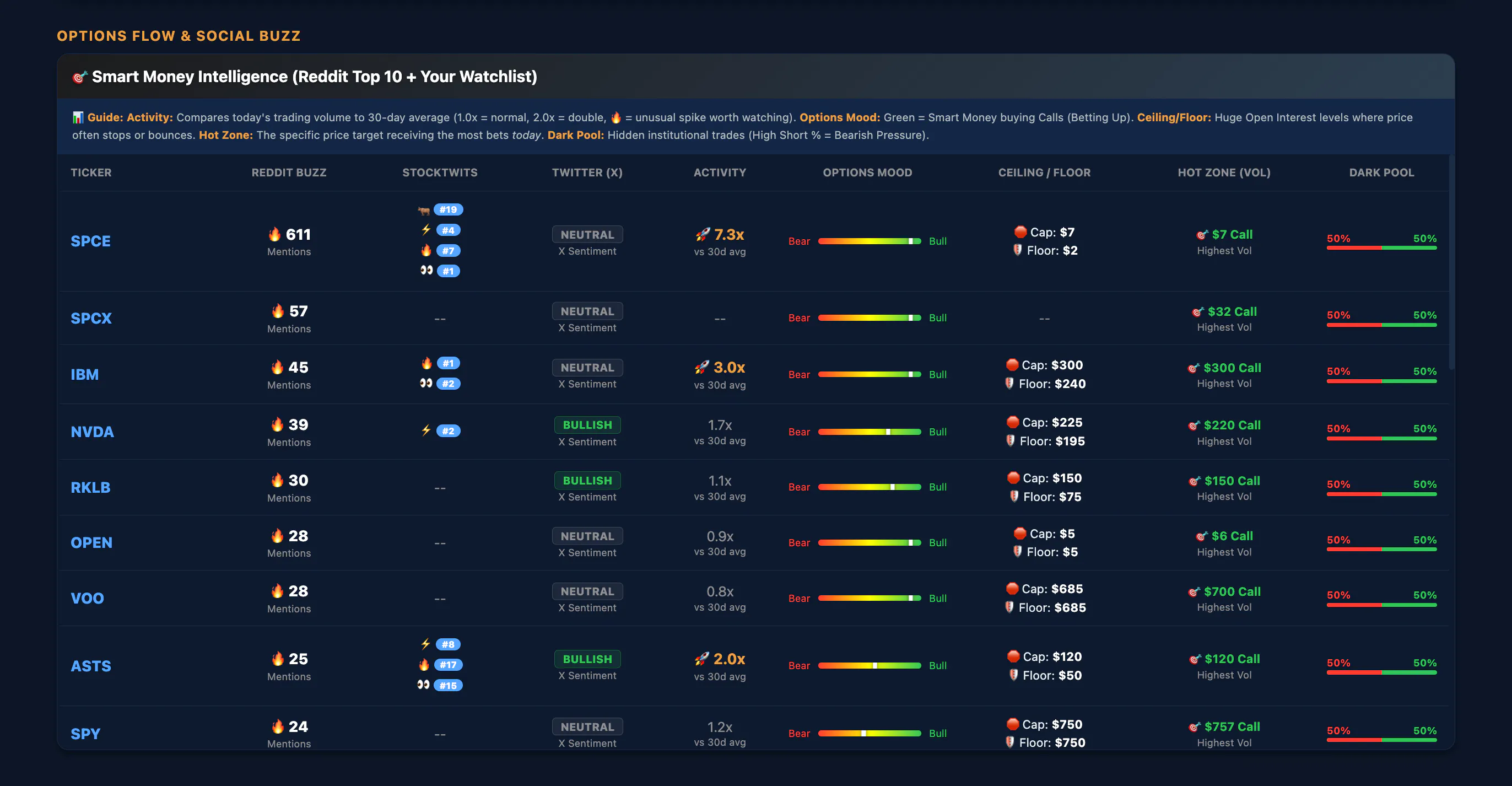This screenshot has width=1512, height=786.
Task: Click the BULLISH sentiment badge for RKLB
Action: (x=587, y=480)
